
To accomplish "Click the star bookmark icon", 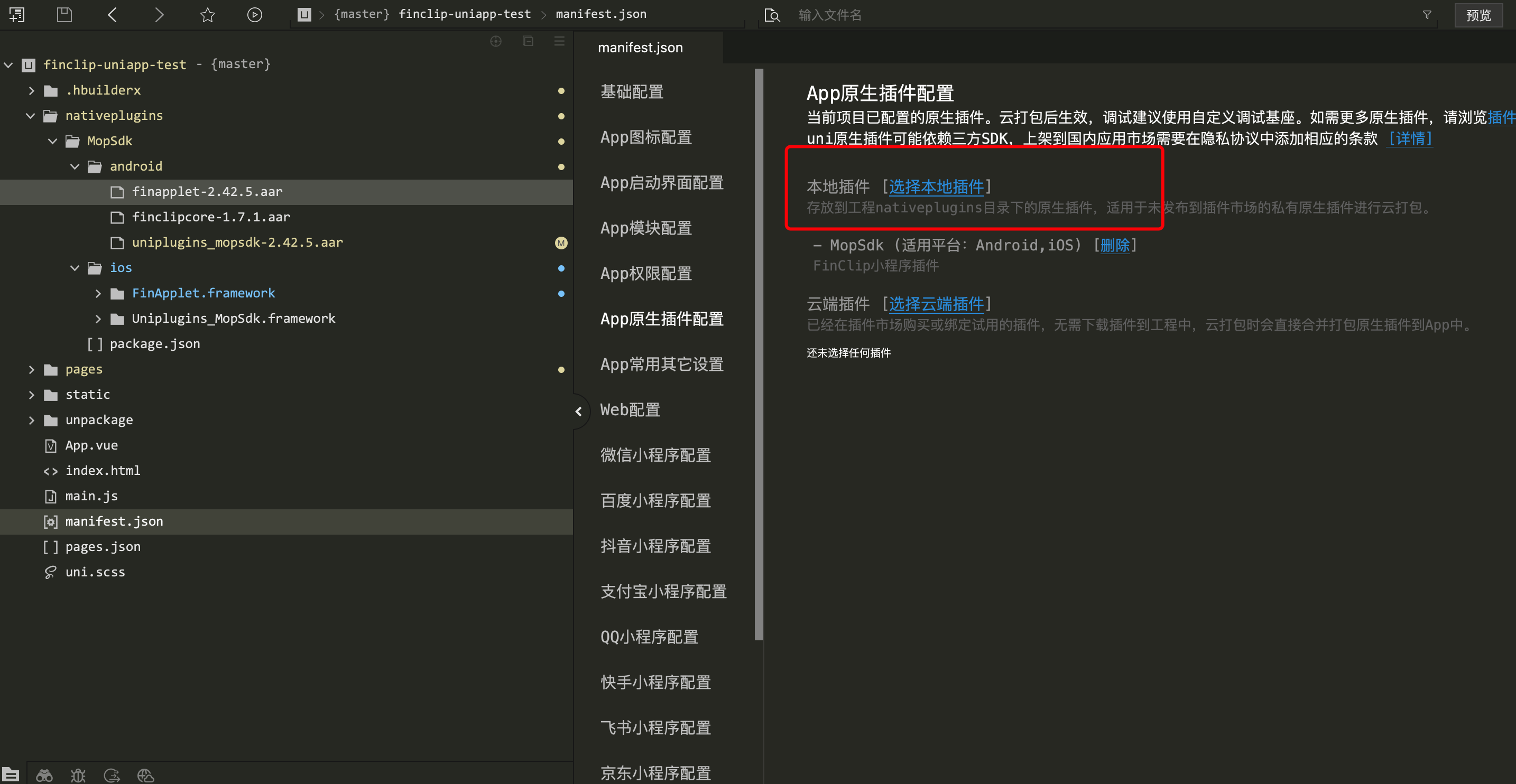I will (x=207, y=15).
